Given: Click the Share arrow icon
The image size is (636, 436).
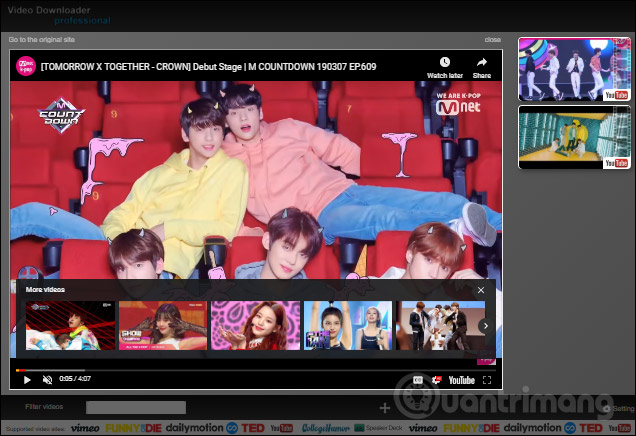Looking at the screenshot, I should (x=481, y=62).
